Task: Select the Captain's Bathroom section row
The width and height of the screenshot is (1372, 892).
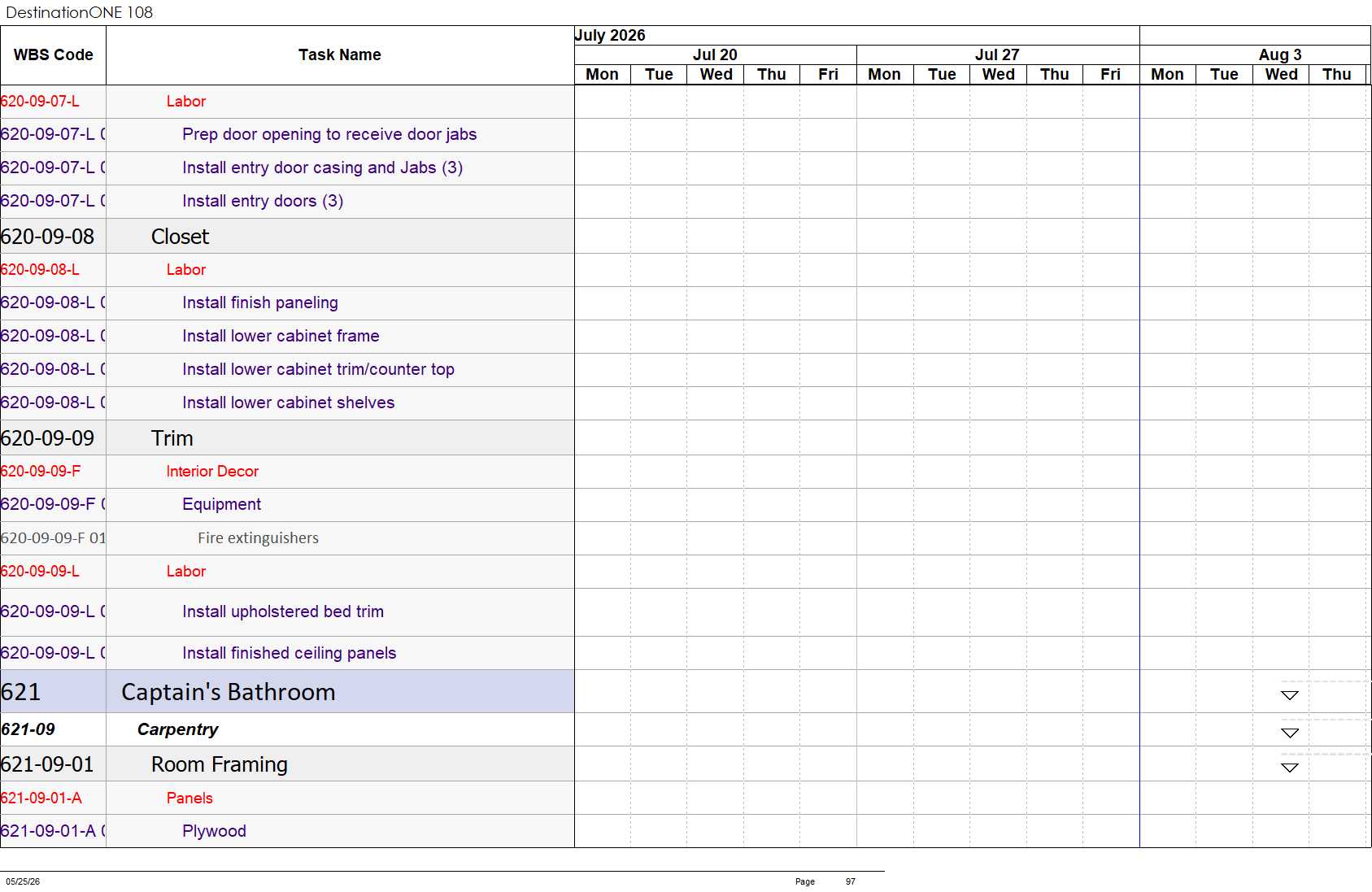Action: [x=287, y=692]
